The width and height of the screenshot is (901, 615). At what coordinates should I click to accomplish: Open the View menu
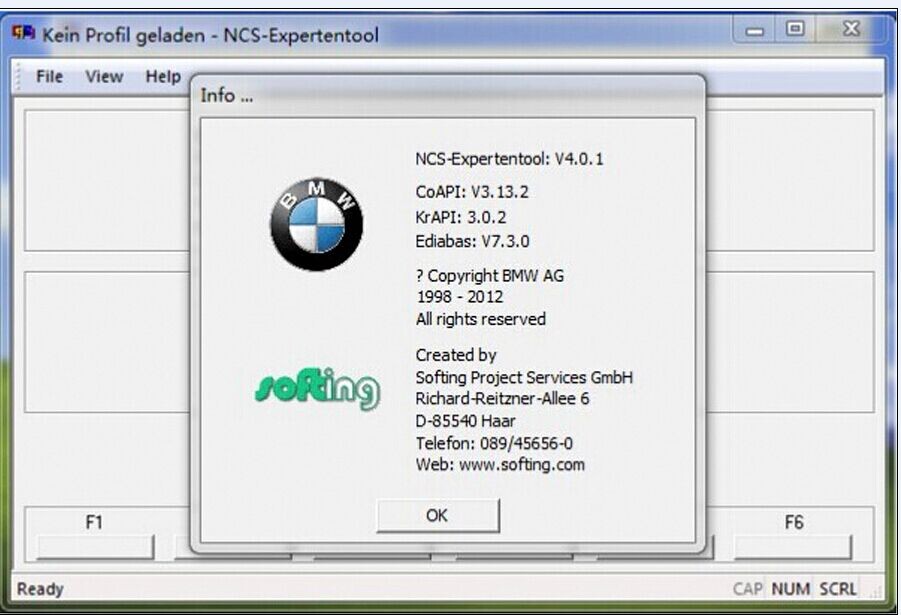click(103, 76)
